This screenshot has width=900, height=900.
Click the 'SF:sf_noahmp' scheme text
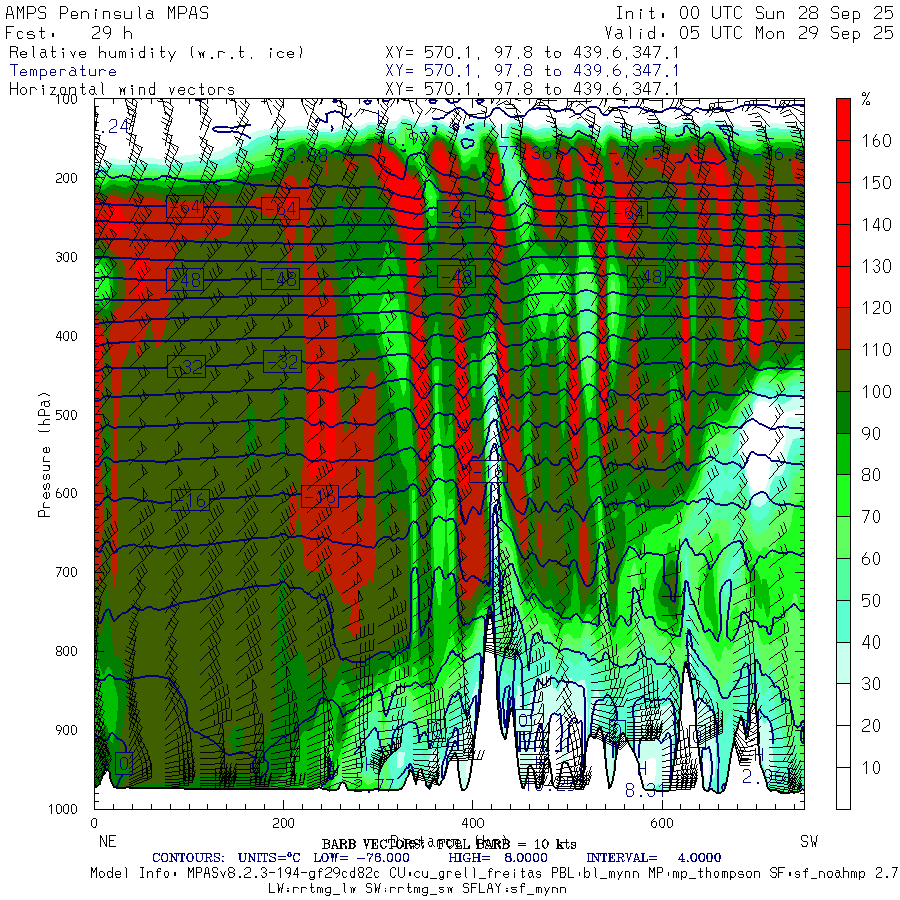tap(817, 873)
